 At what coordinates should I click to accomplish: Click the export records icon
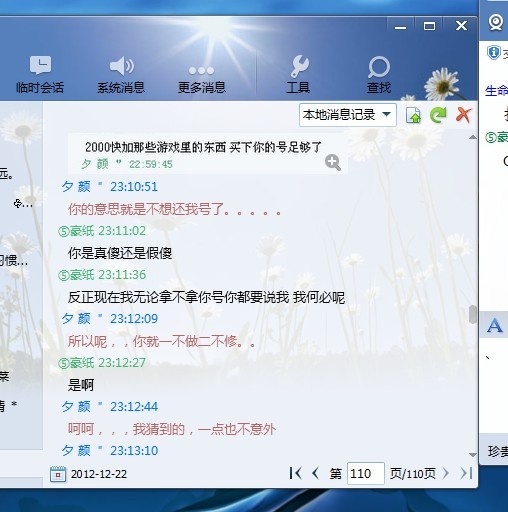(x=413, y=115)
